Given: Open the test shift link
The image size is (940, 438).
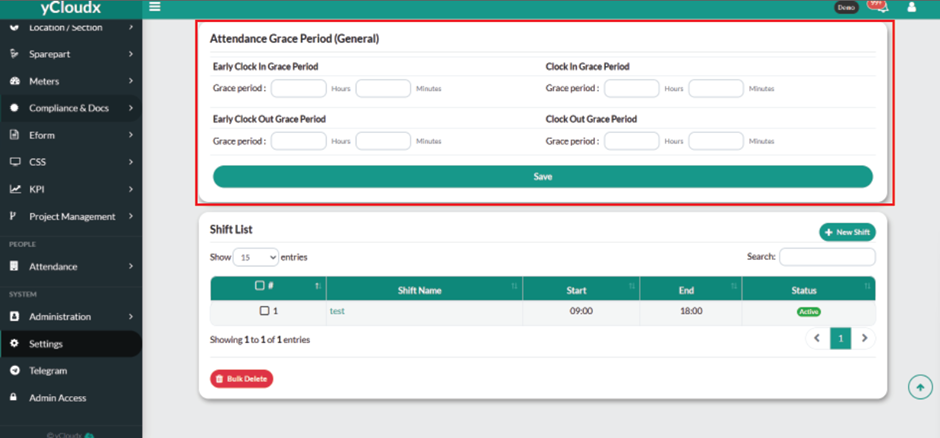Looking at the screenshot, I should (337, 311).
